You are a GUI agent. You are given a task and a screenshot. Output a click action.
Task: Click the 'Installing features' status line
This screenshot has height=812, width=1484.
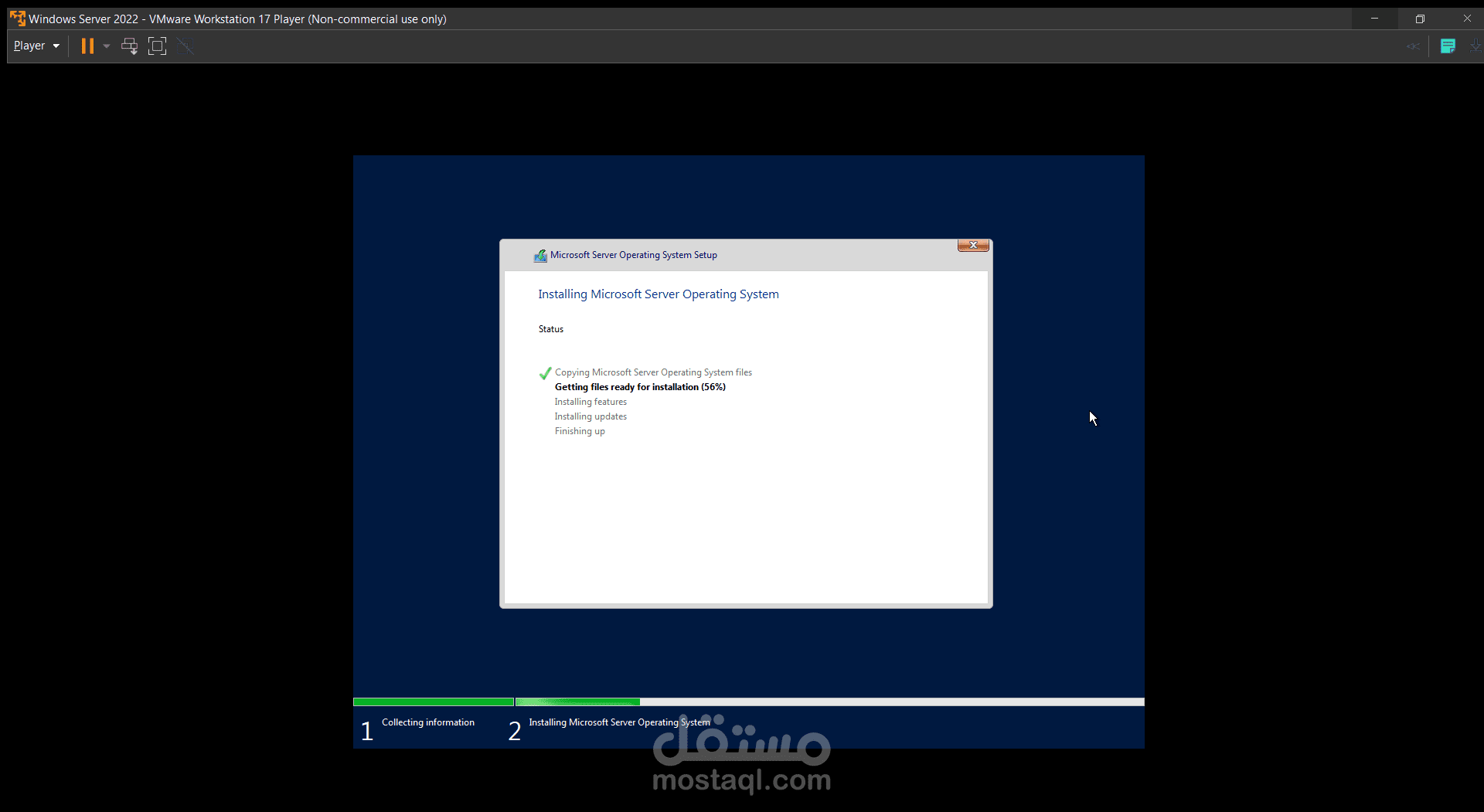pyautogui.click(x=591, y=402)
